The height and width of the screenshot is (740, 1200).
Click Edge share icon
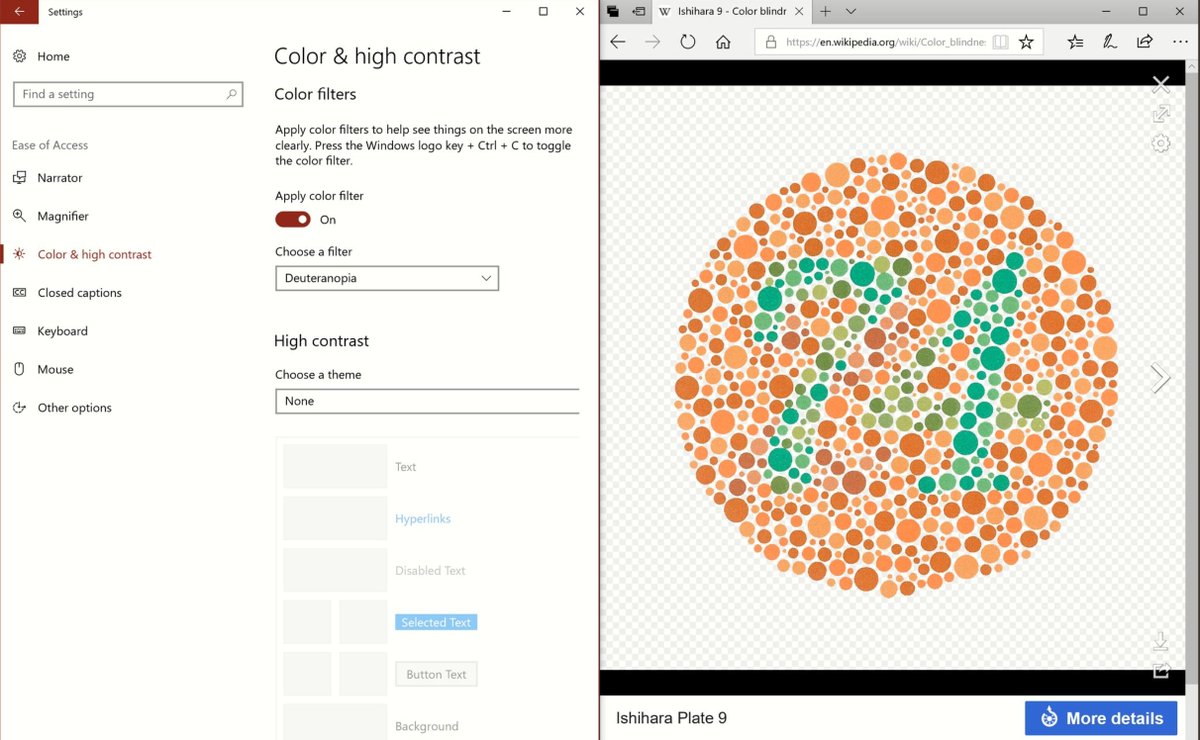[x=1145, y=42]
